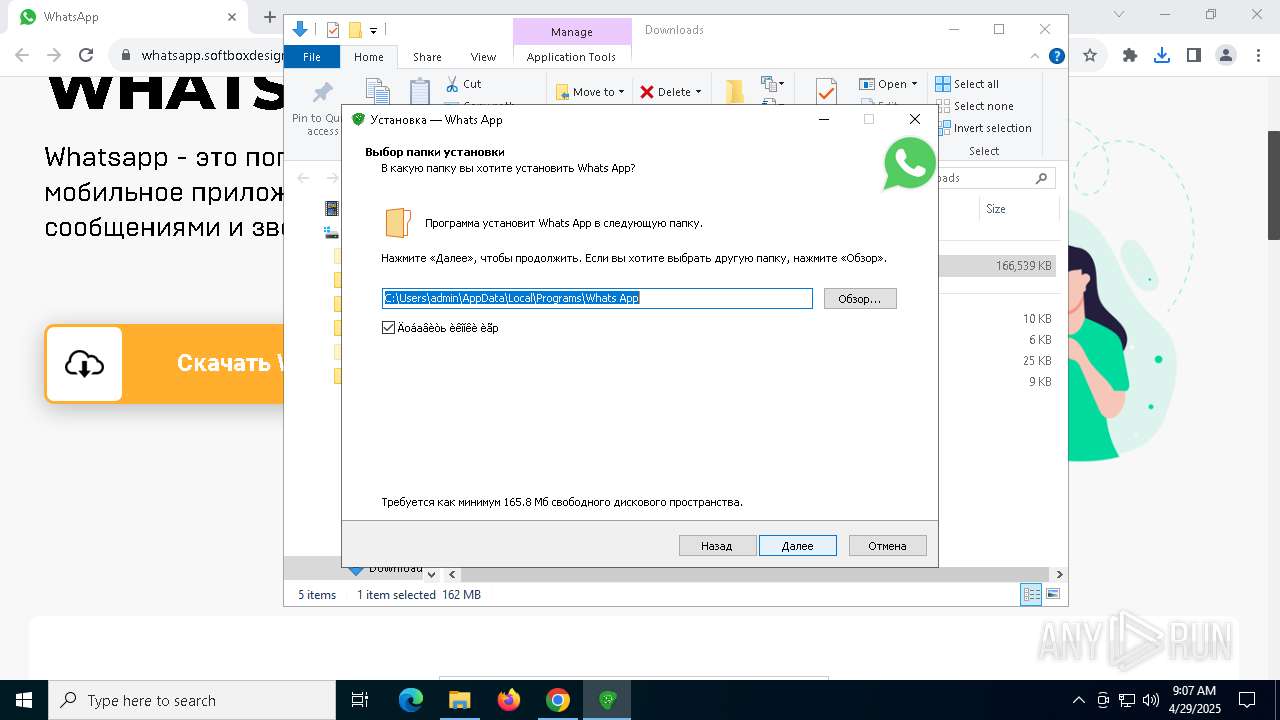Switch to the Home ribbon tab

click(368, 57)
